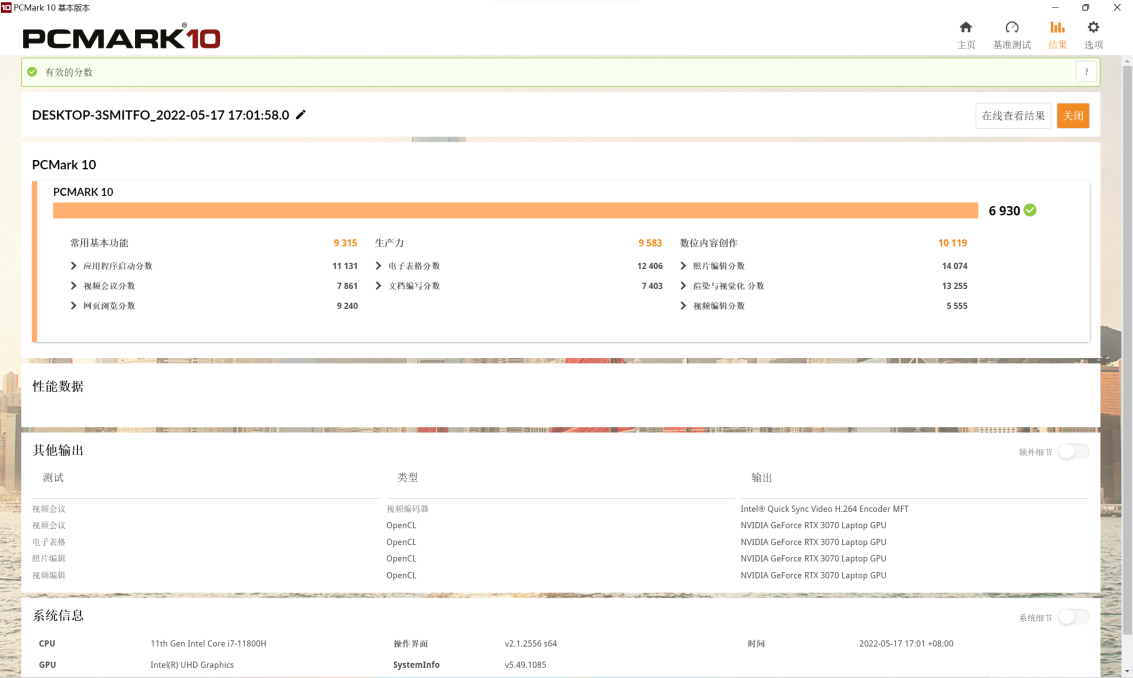This screenshot has width=1133, height=678.
Task: Expand 渲染与视觉化 分数 row
Action: click(x=683, y=286)
